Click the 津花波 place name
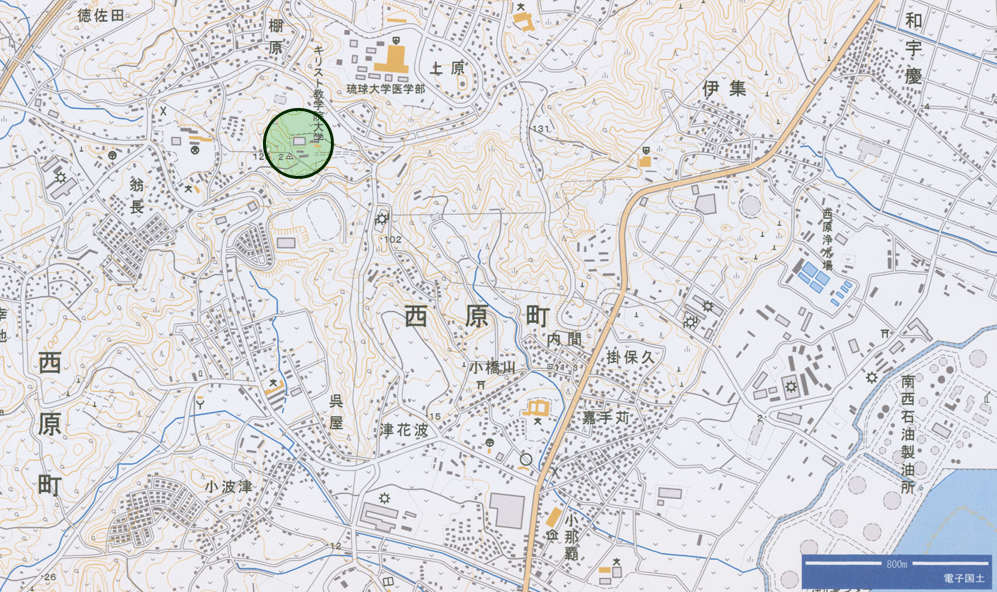Screen dimensions: 997x592 tap(403, 429)
